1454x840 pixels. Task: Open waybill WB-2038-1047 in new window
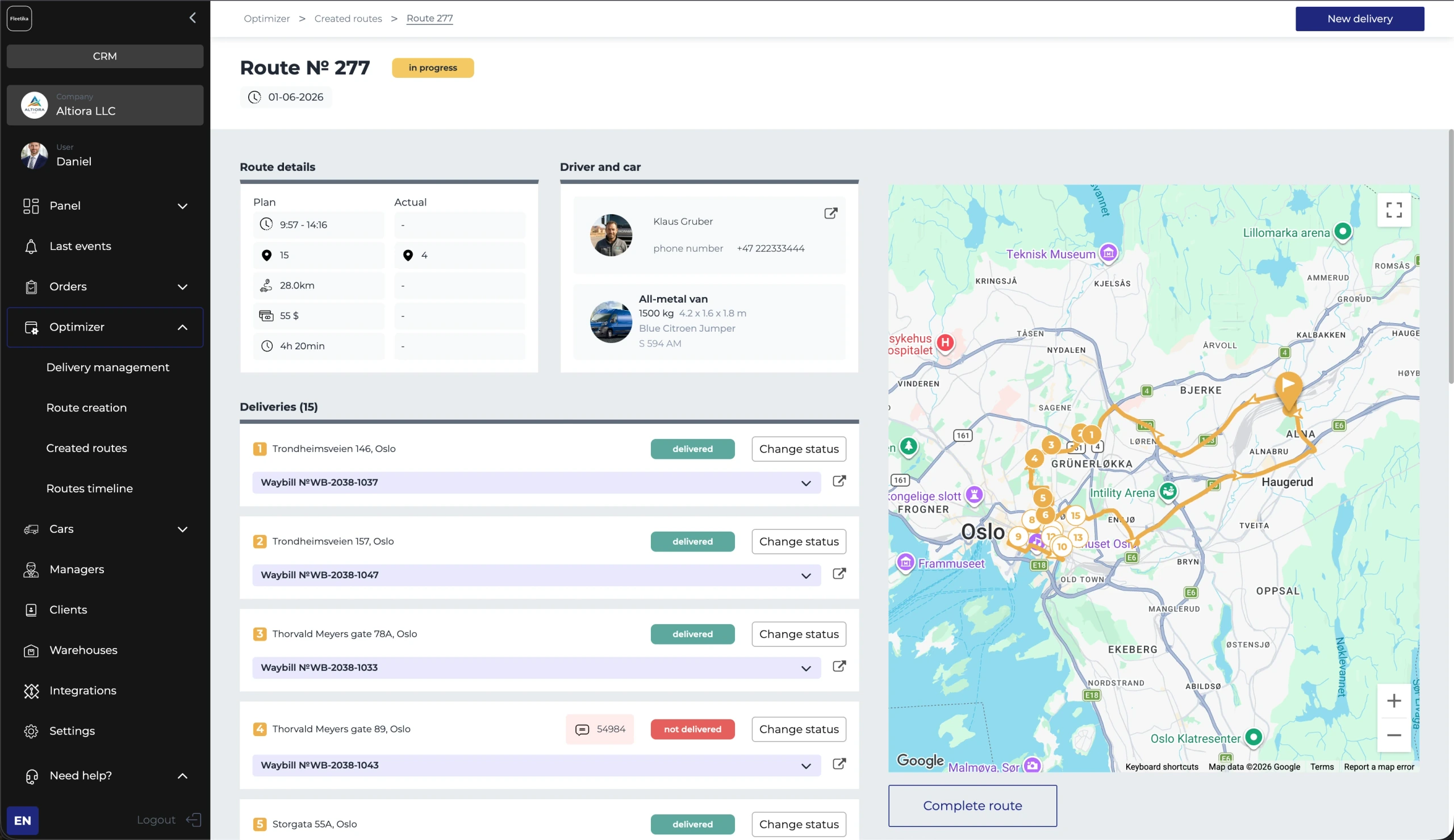tap(839, 574)
